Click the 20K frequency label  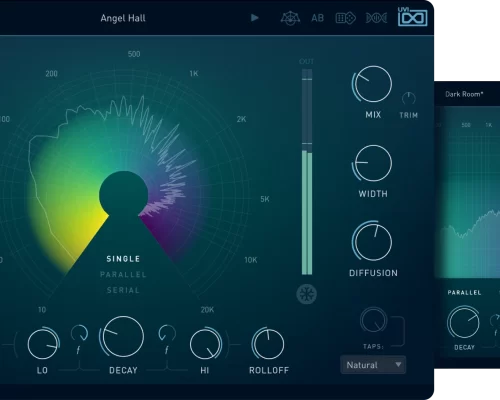(x=207, y=310)
